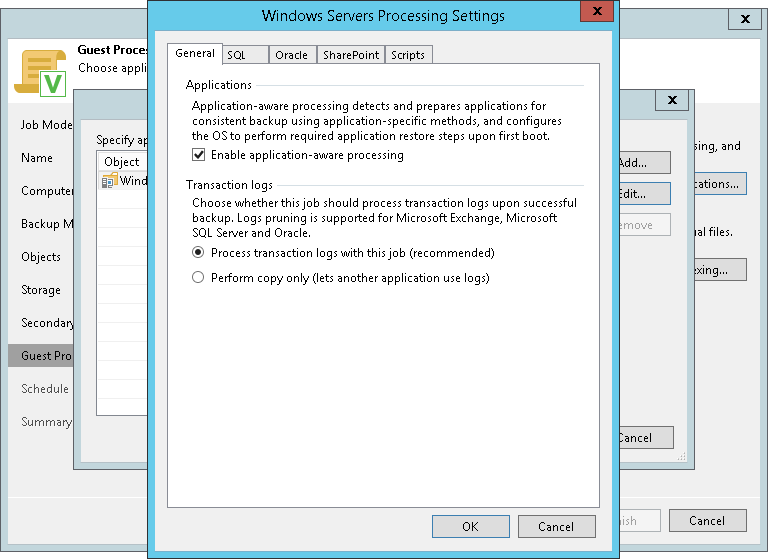Click Add button in the object list dialog
The image size is (768, 559).
(645, 163)
